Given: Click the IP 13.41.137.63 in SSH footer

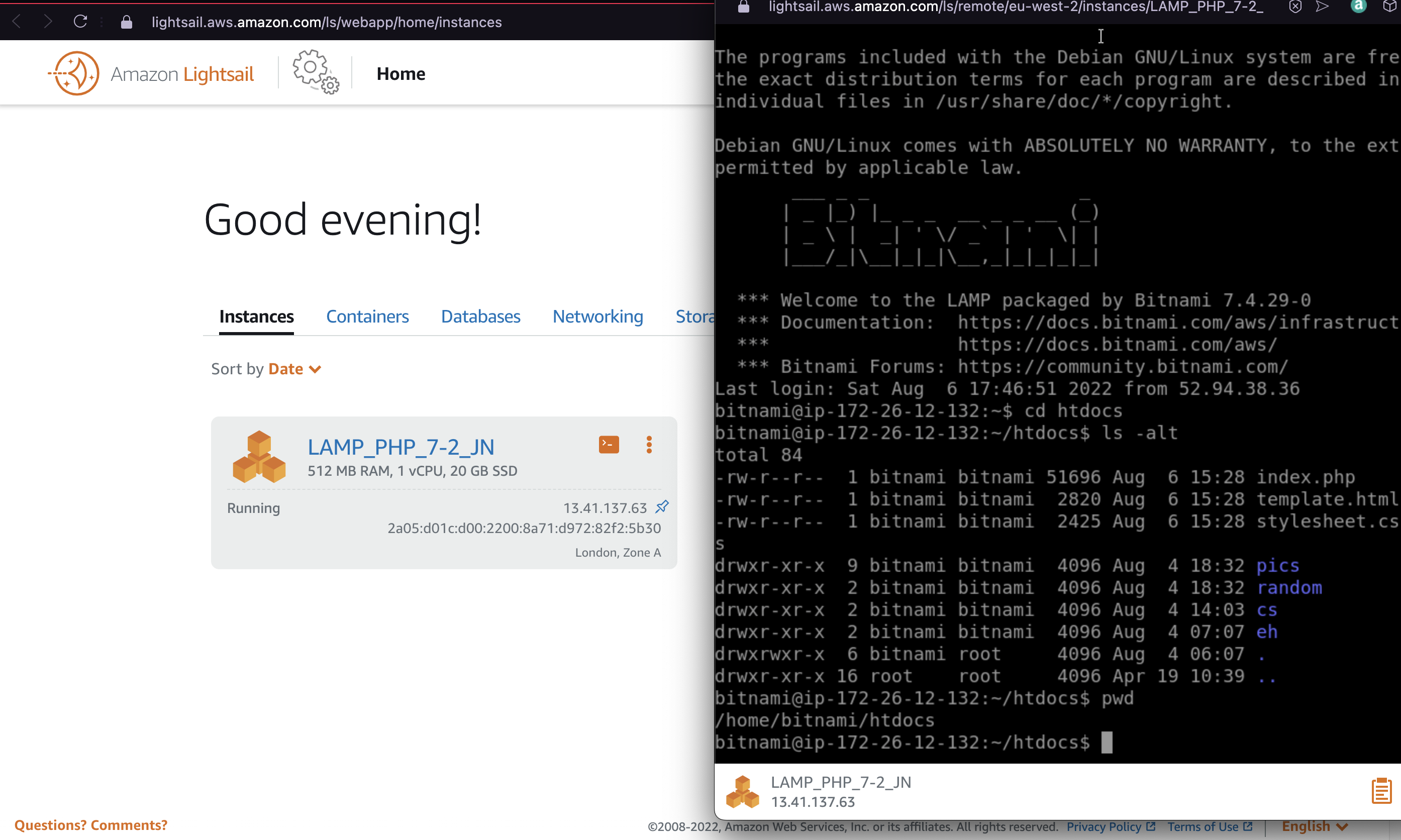Looking at the screenshot, I should (x=813, y=802).
